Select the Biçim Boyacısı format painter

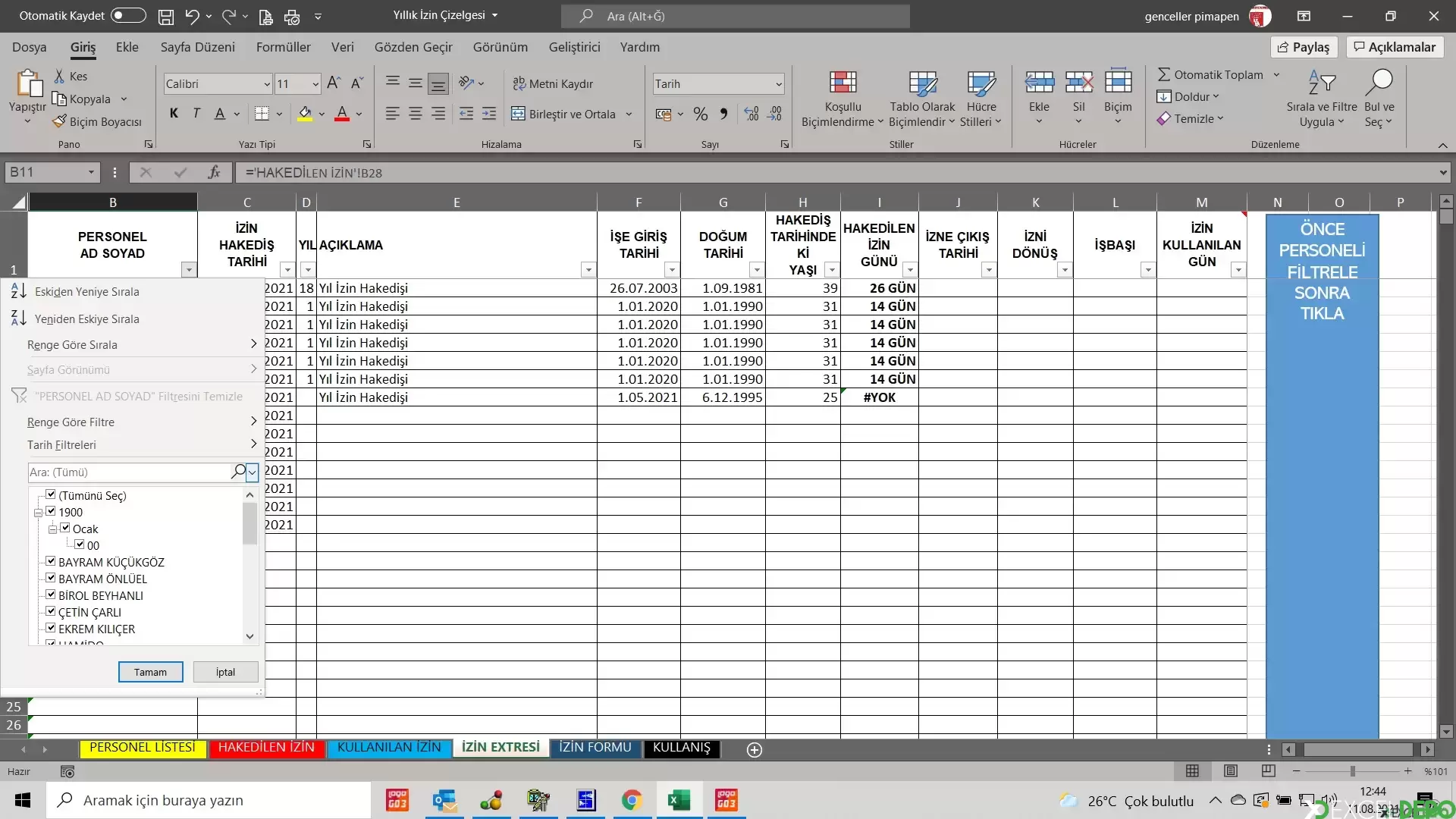pyautogui.click(x=97, y=122)
